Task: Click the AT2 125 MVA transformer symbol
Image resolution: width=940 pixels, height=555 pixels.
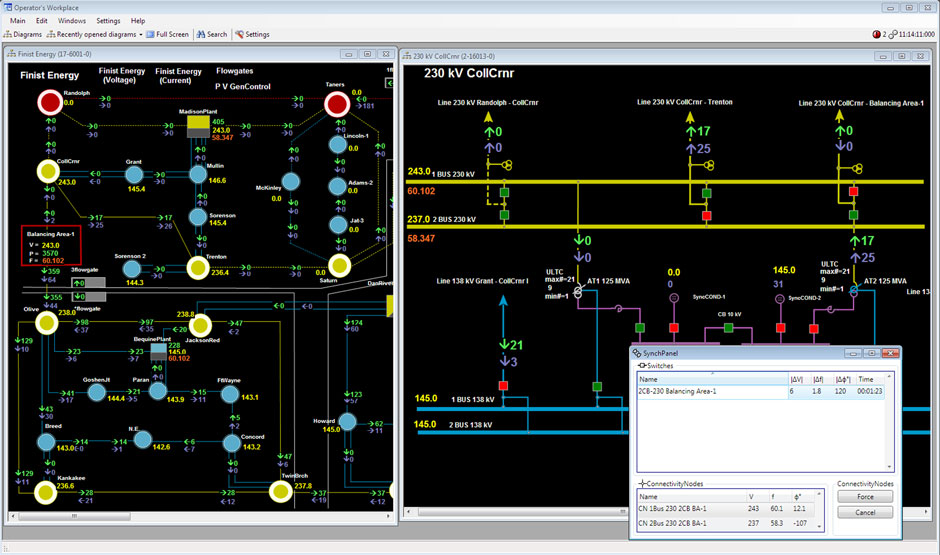Action: pyautogui.click(x=853, y=290)
